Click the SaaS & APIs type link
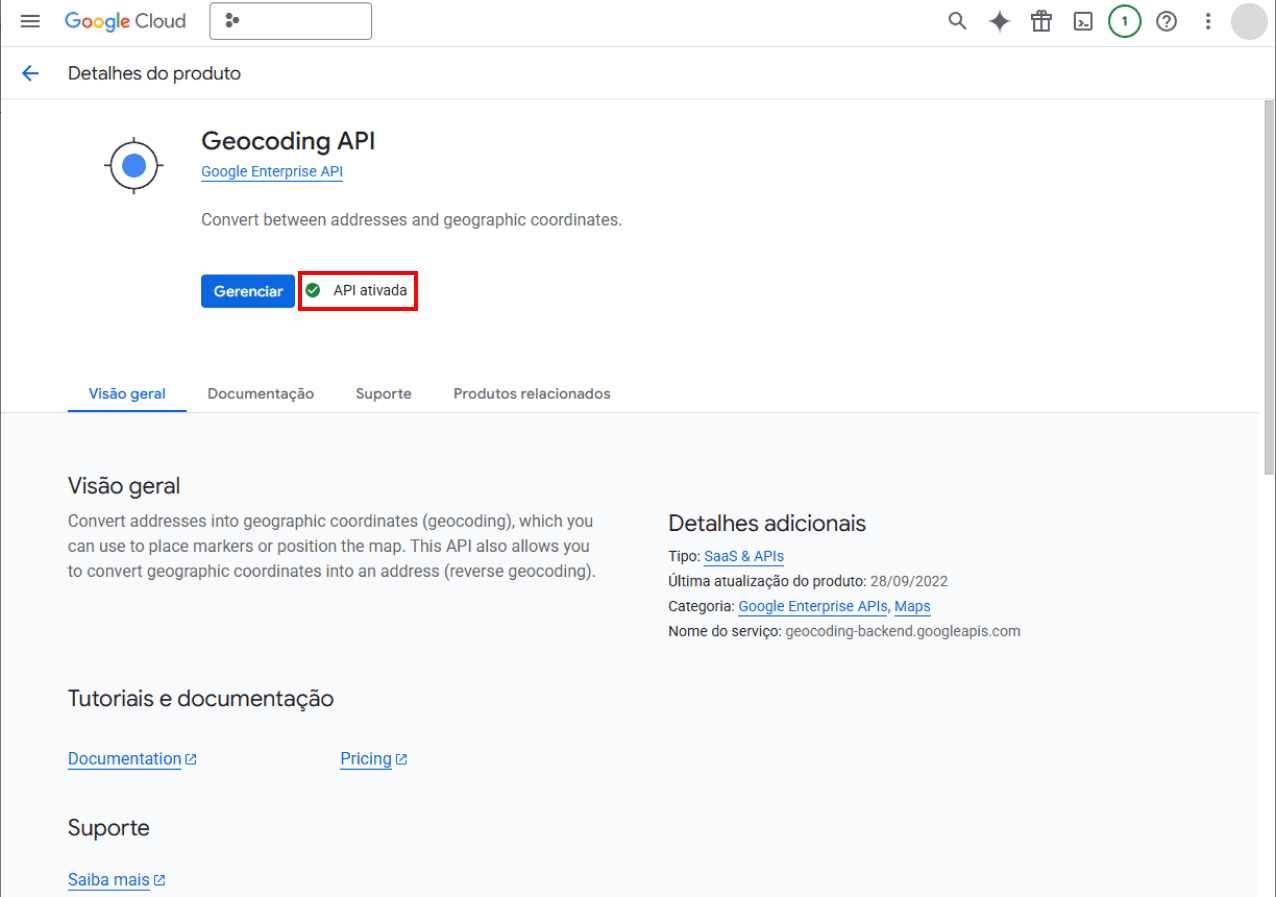Viewport: 1276px width, 897px height. click(743, 556)
